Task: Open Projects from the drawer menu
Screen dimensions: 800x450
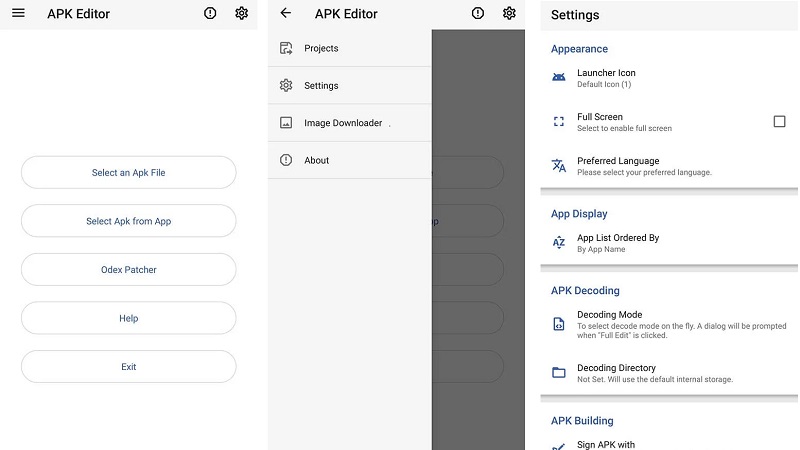Action: coord(350,48)
